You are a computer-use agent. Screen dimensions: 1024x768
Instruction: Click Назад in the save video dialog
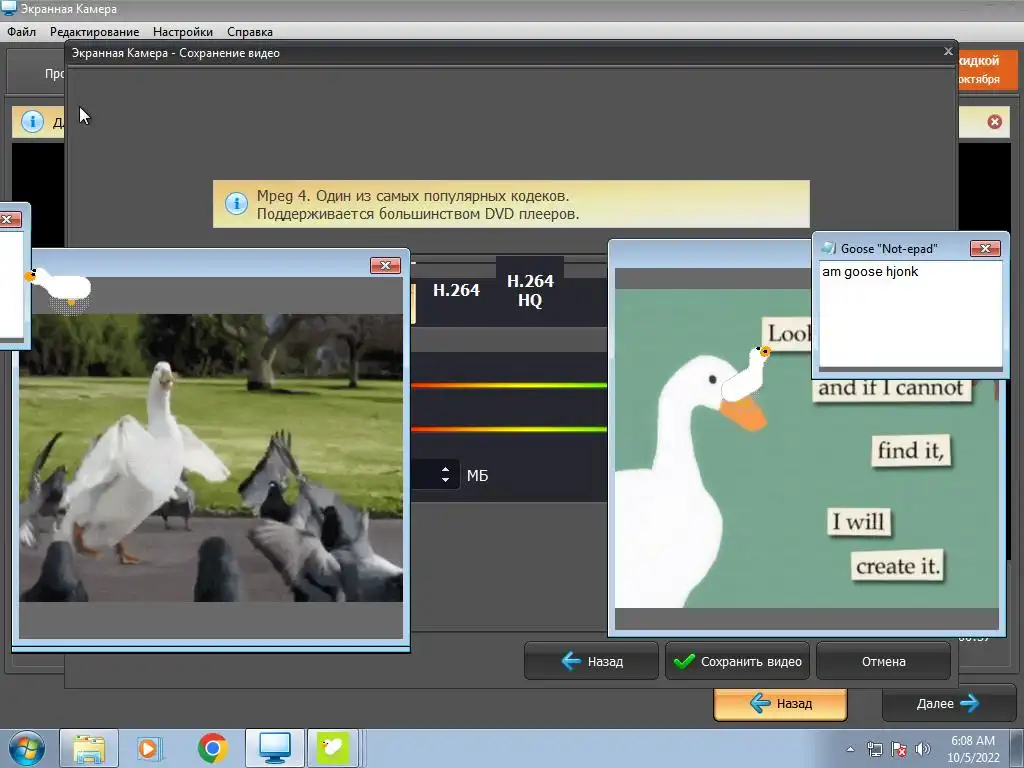click(x=591, y=661)
